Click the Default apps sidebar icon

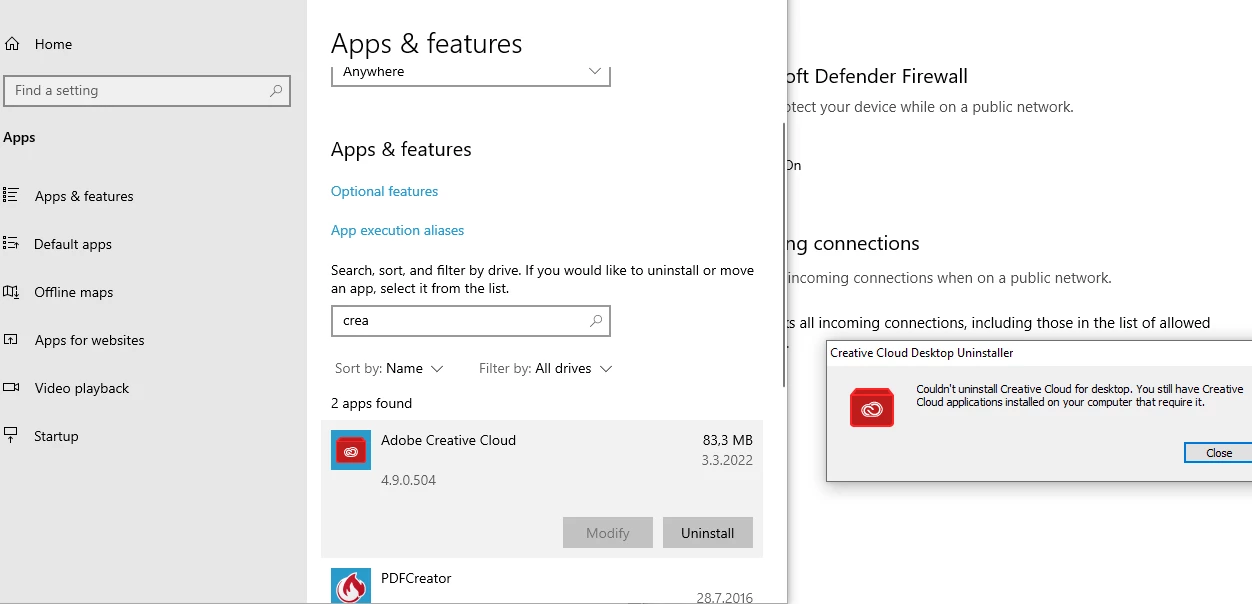[x=11, y=243]
